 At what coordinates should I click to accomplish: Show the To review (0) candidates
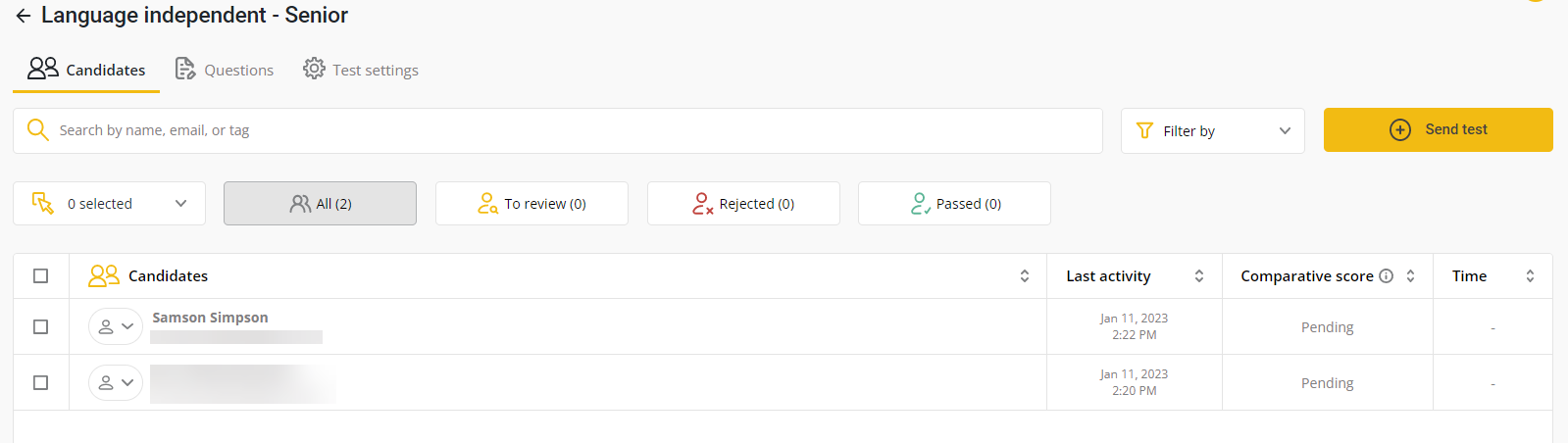pos(531,204)
